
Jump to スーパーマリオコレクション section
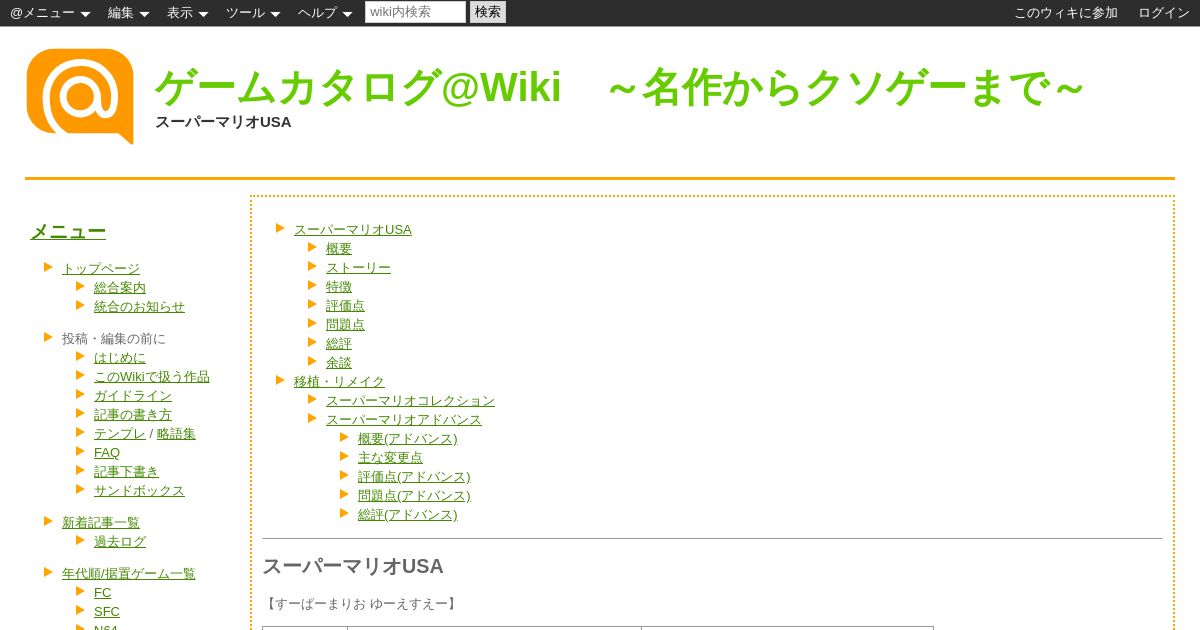tap(410, 400)
